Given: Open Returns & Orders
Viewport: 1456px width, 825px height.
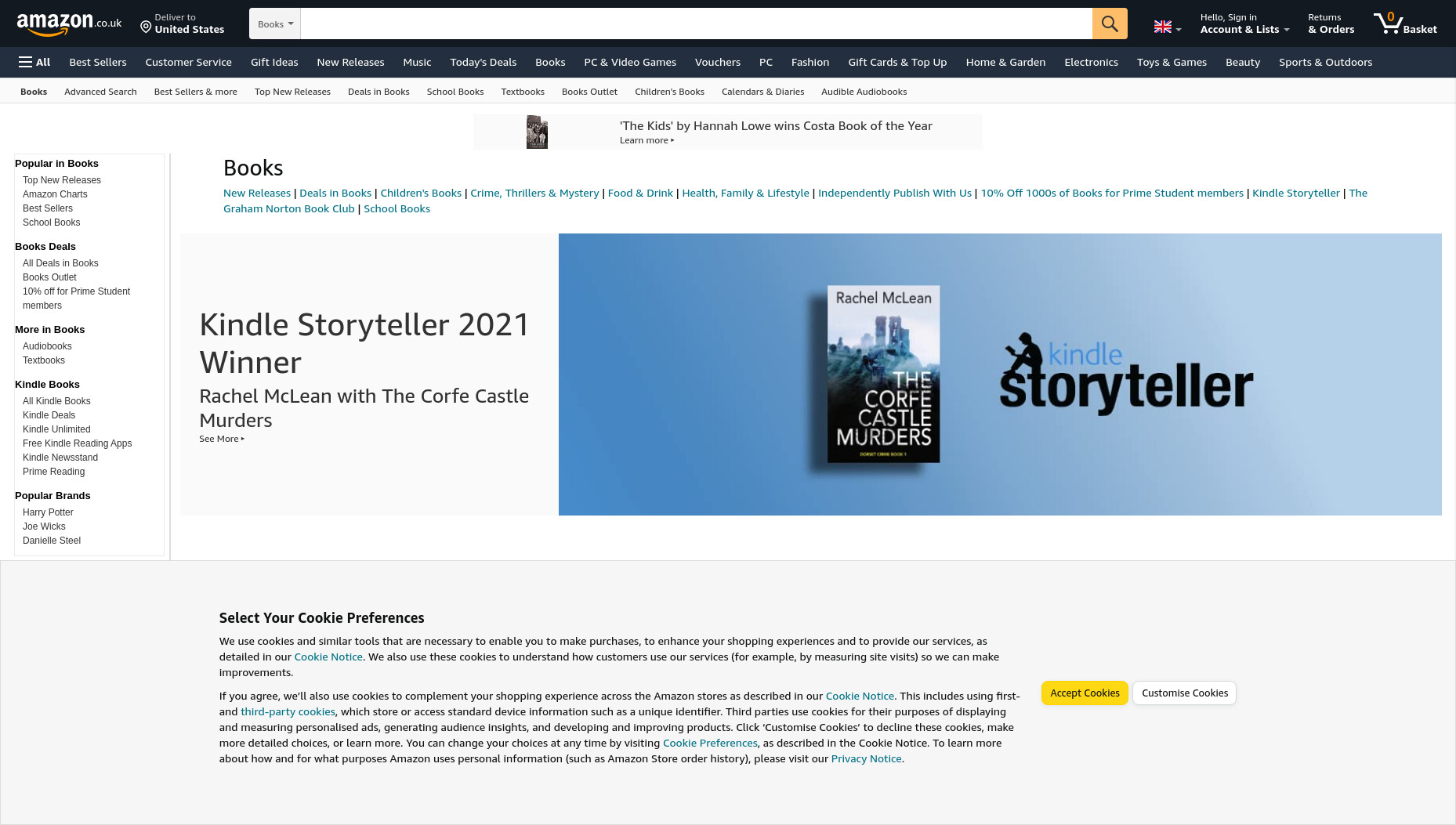Looking at the screenshot, I should [x=1331, y=24].
